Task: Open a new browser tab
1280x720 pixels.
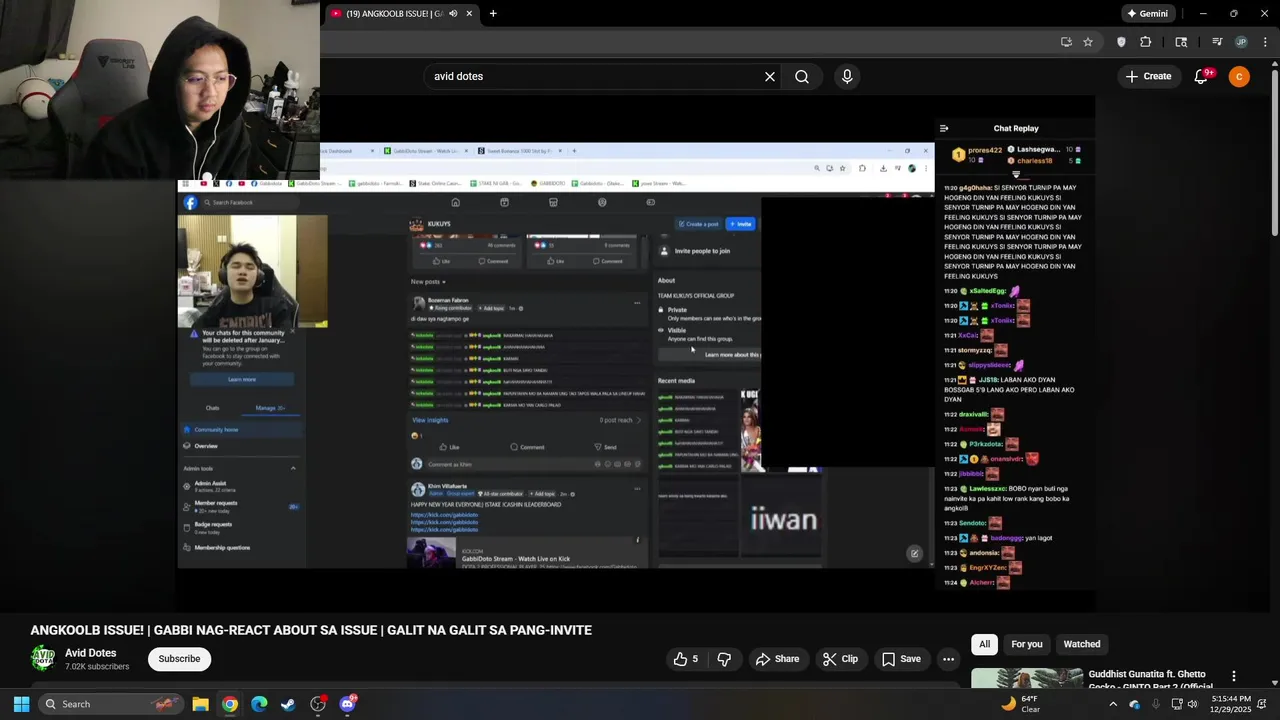Action: click(x=493, y=14)
